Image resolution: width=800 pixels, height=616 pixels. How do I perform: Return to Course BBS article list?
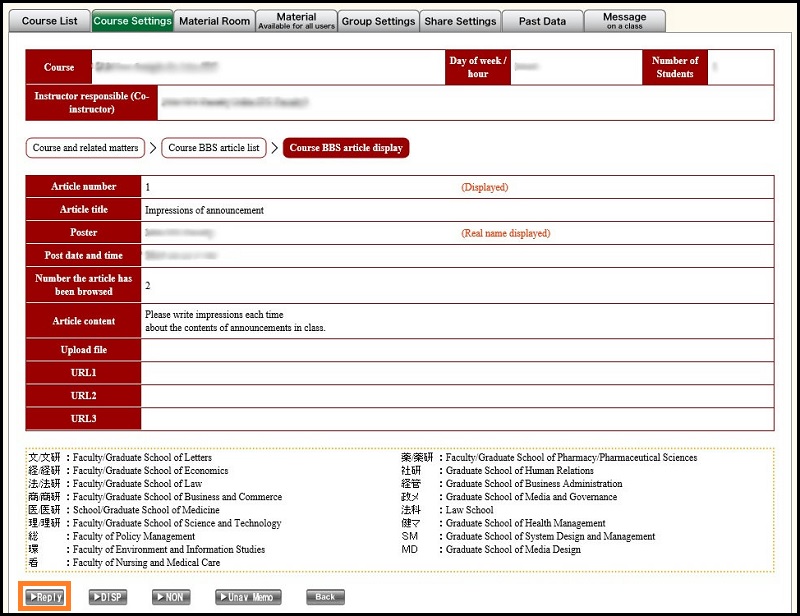click(214, 148)
